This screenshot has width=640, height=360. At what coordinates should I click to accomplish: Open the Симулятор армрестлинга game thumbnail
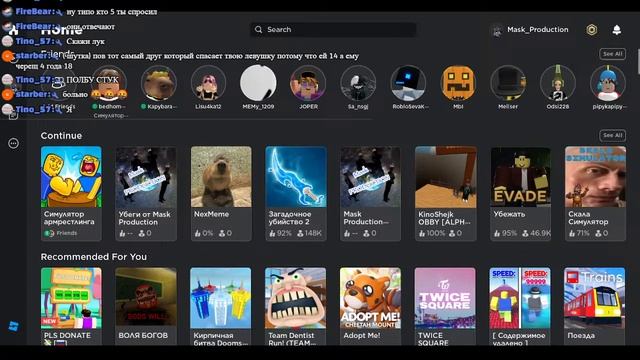(x=71, y=177)
